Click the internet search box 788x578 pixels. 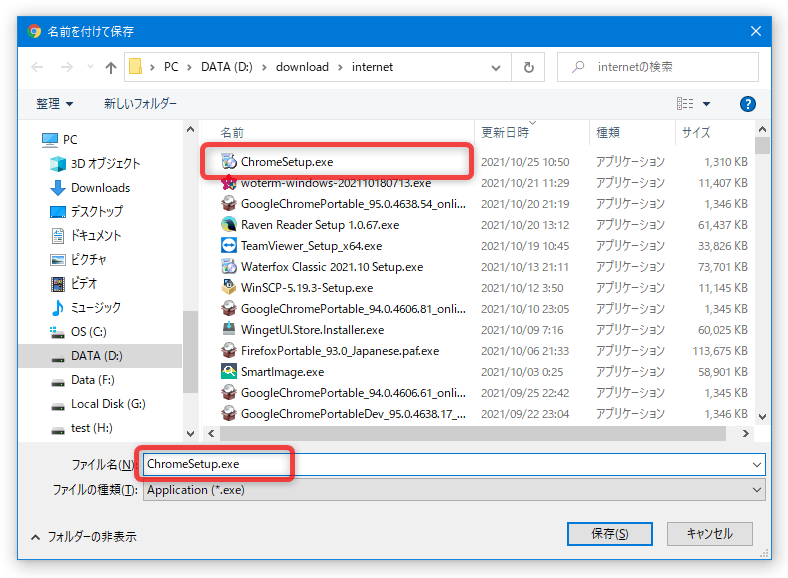657,67
